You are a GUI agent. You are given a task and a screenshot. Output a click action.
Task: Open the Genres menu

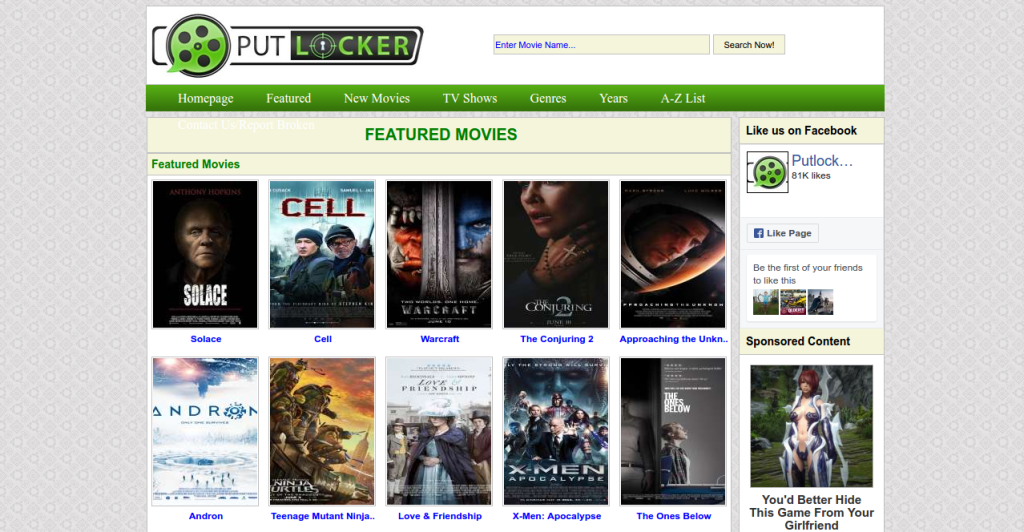point(548,98)
